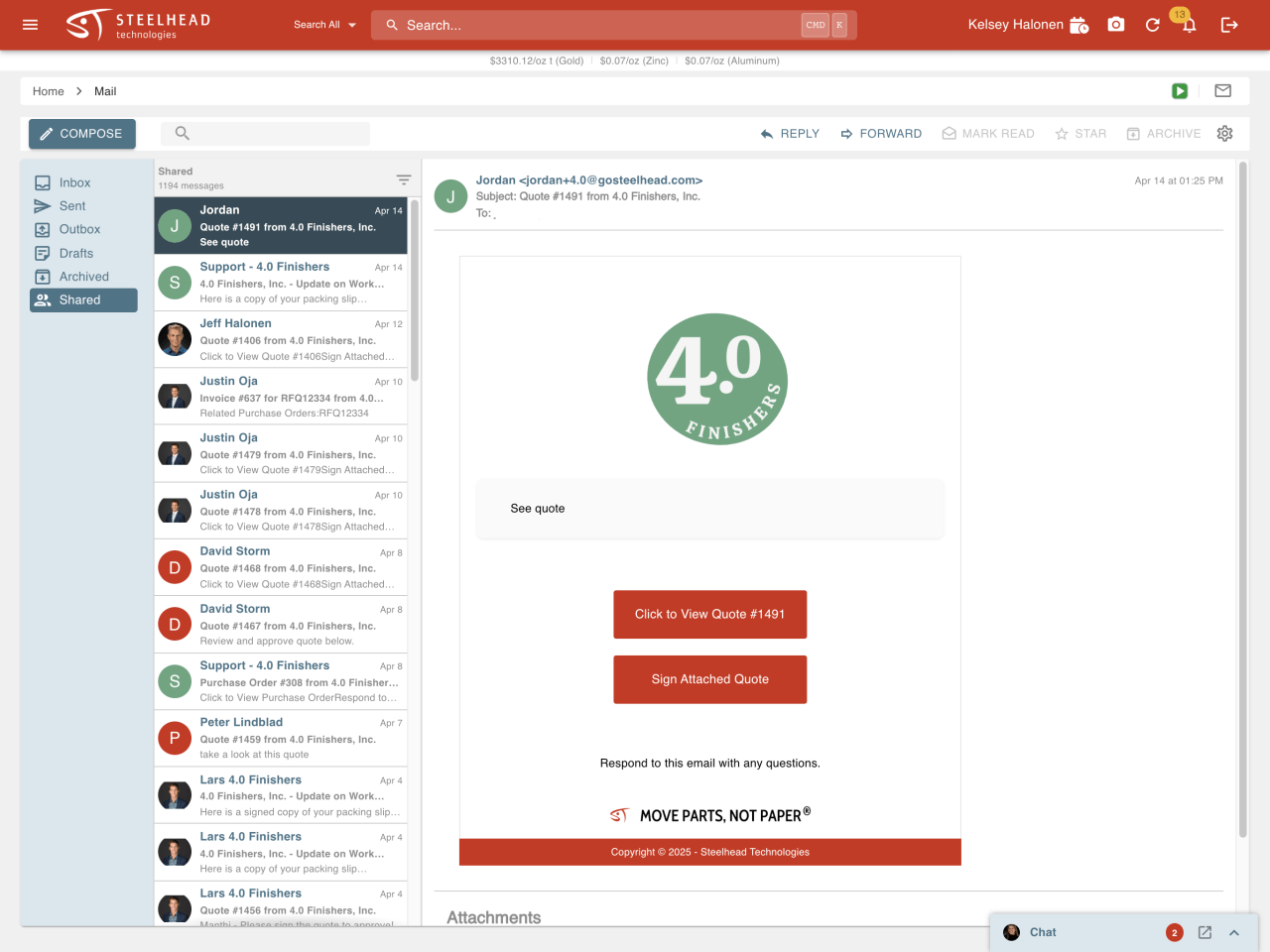Open the message list filter
This screenshot has width=1270, height=952.
[404, 179]
